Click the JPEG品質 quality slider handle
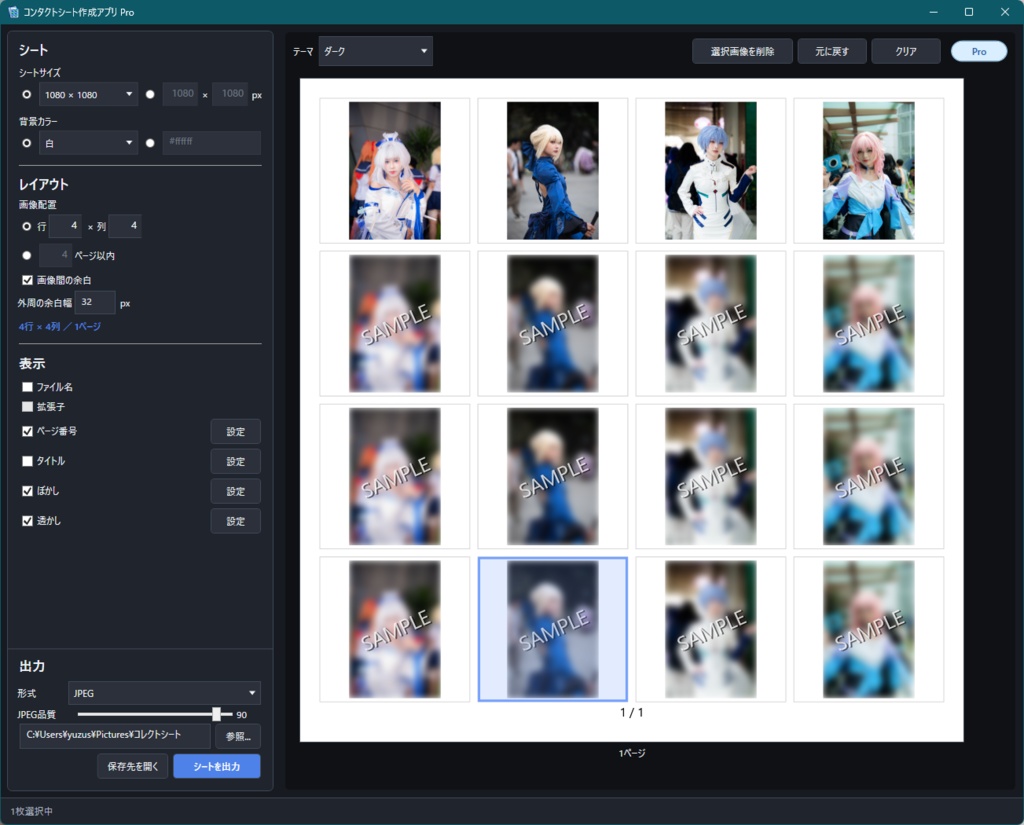 click(x=216, y=714)
